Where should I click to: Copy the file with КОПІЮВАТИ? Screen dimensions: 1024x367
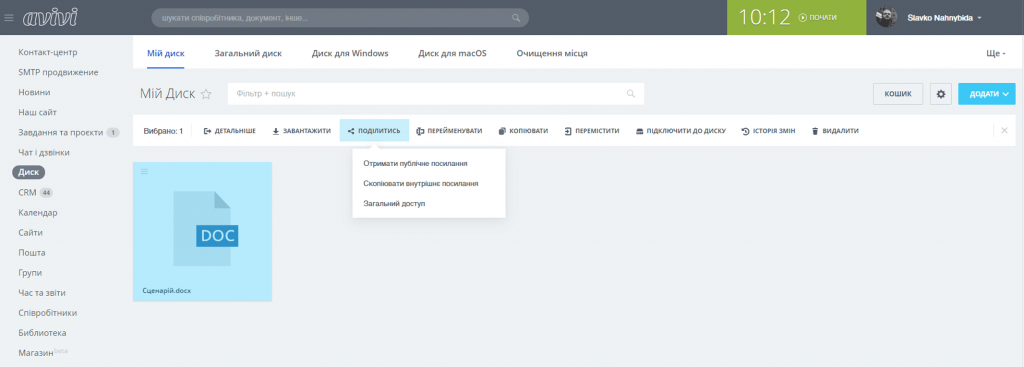pyautogui.click(x=523, y=131)
